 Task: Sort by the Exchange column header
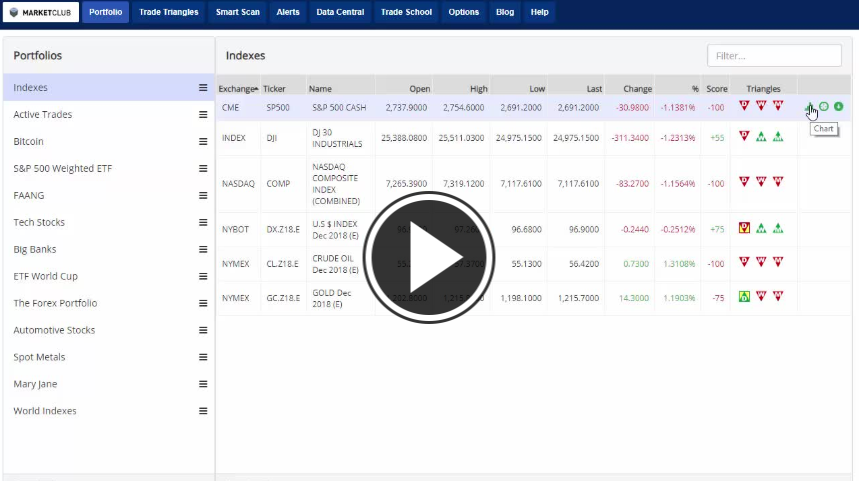[x=238, y=89]
